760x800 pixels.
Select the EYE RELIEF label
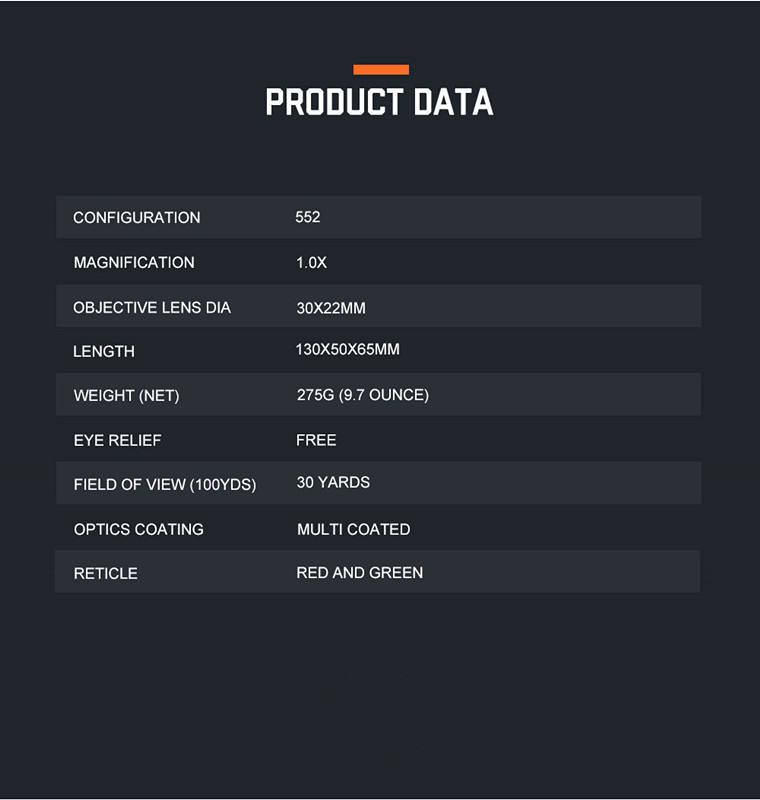pyautogui.click(x=117, y=440)
